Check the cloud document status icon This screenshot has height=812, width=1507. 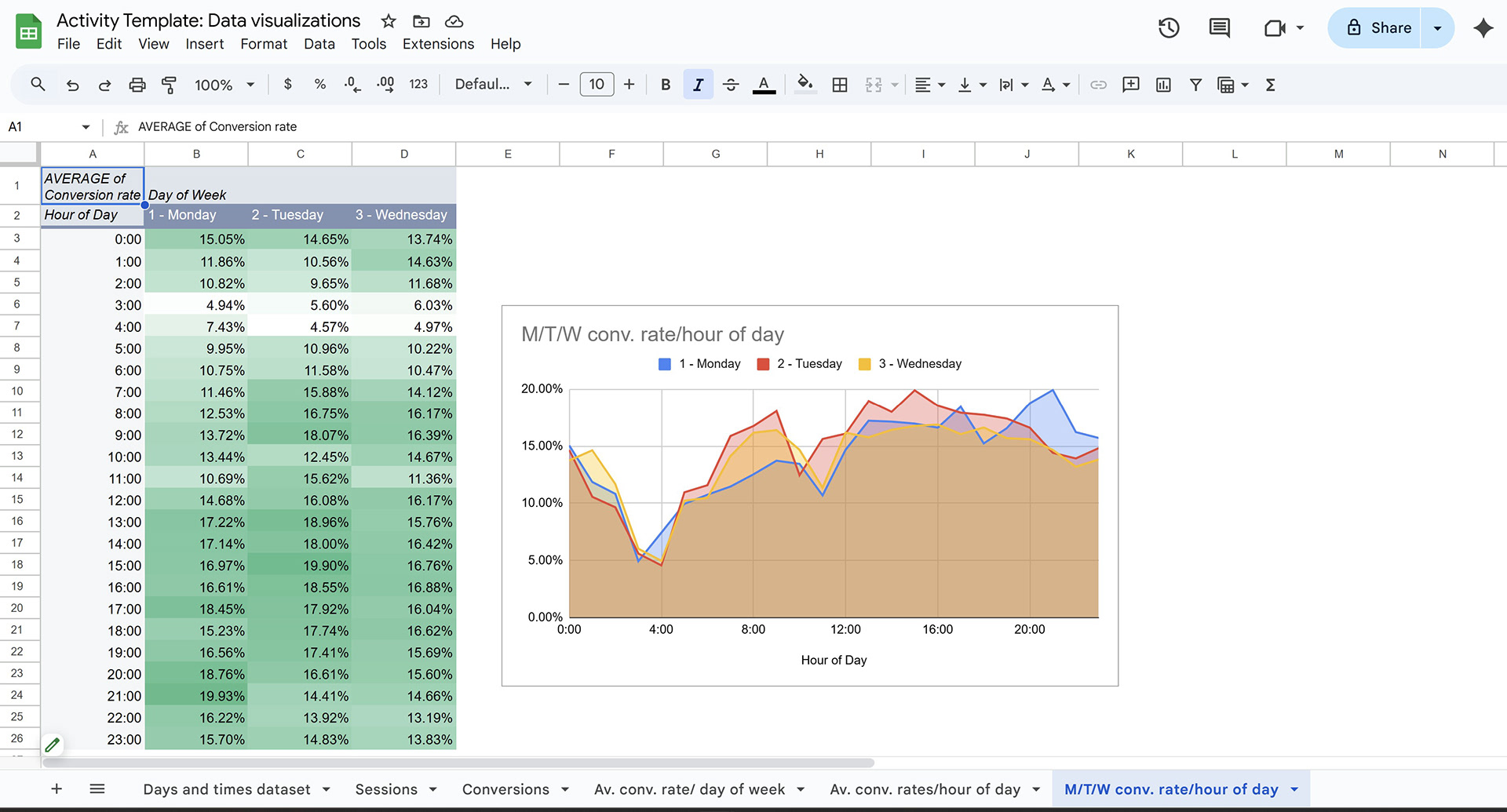[454, 21]
